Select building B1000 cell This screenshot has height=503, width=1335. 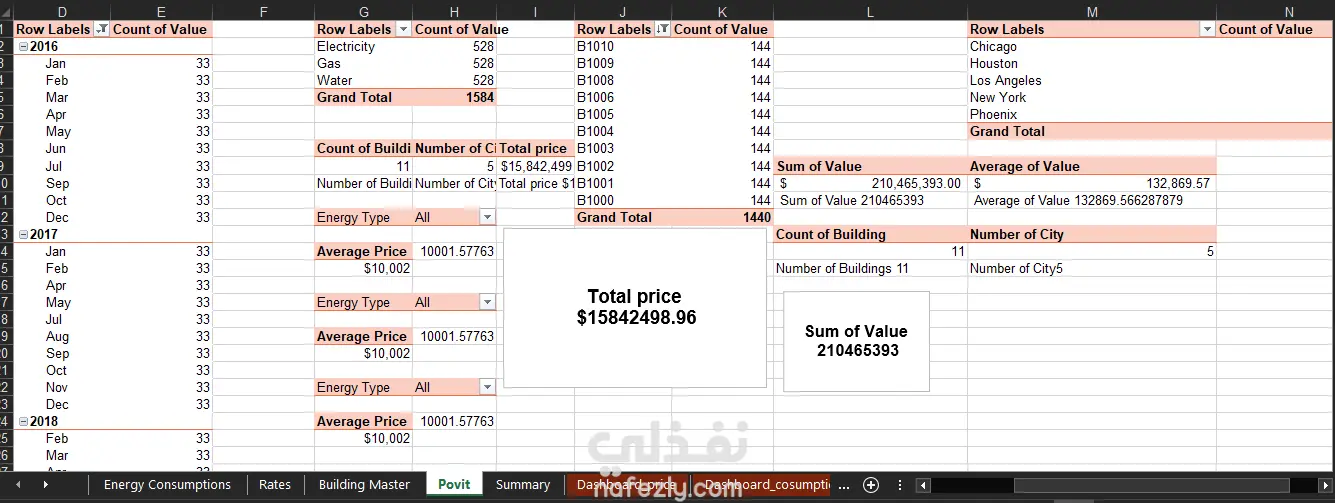(623, 200)
